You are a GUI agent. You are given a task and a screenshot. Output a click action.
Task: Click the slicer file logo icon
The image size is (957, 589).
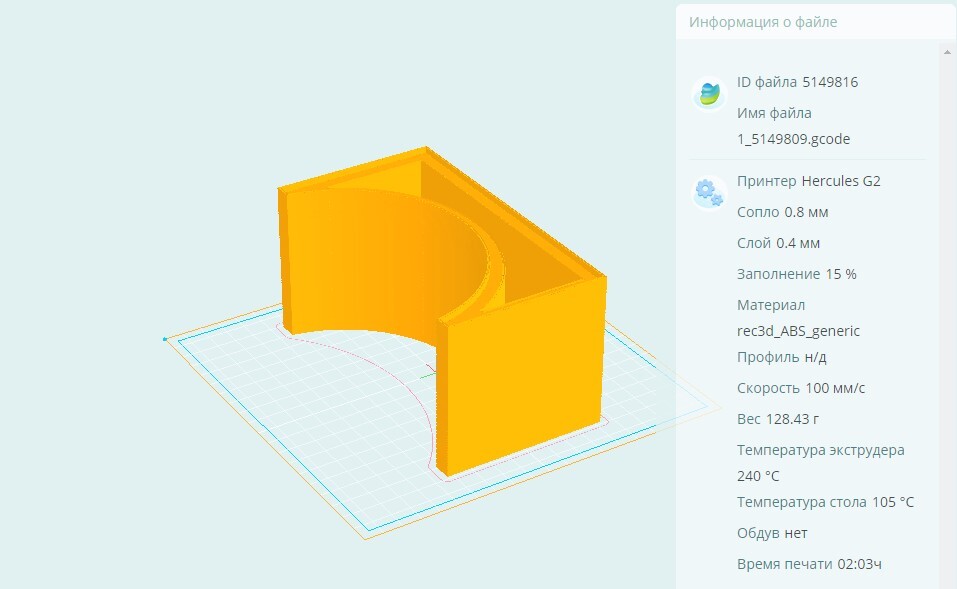click(709, 94)
